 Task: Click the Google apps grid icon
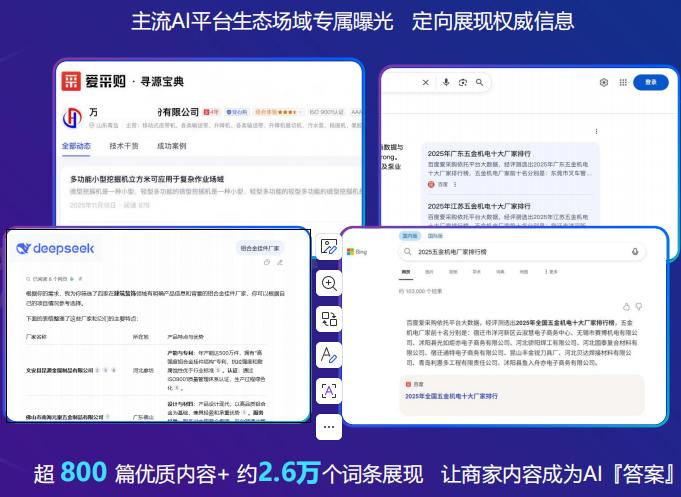621,83
